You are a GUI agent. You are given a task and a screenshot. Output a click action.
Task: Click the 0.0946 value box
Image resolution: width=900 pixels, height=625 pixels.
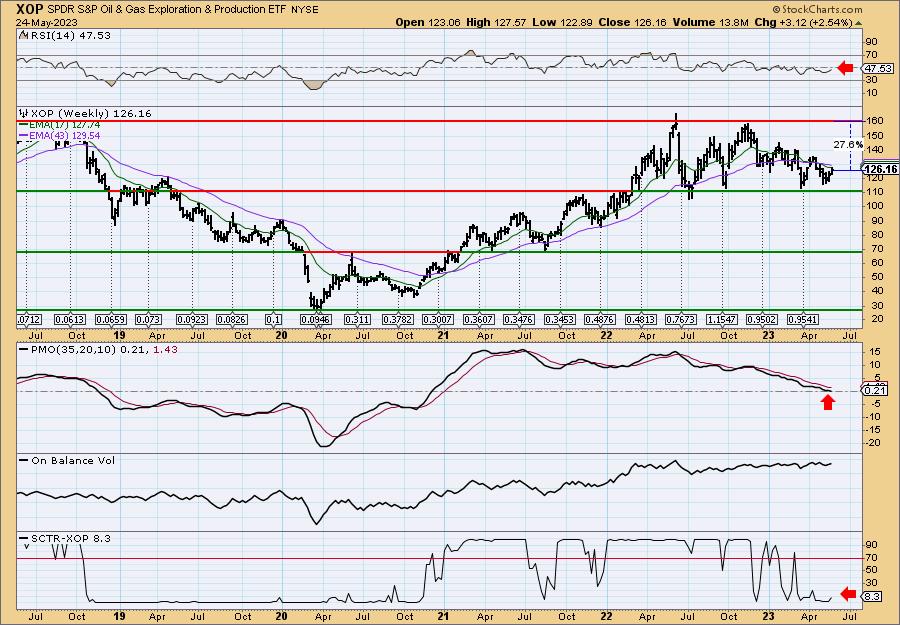point(315,319)
